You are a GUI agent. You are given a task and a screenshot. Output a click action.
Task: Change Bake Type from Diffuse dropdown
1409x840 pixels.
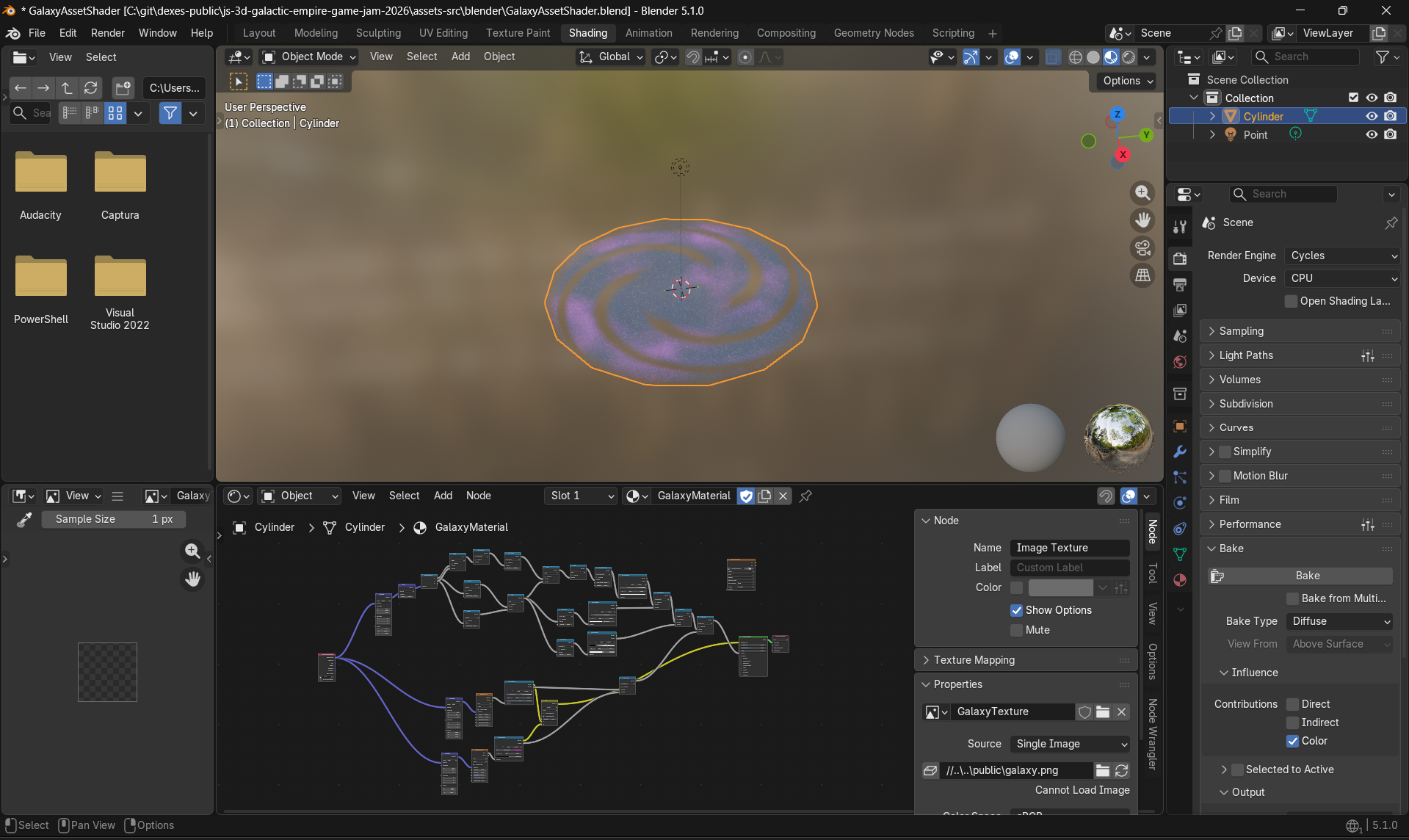pyautogui.click(x=1339, y=621)
